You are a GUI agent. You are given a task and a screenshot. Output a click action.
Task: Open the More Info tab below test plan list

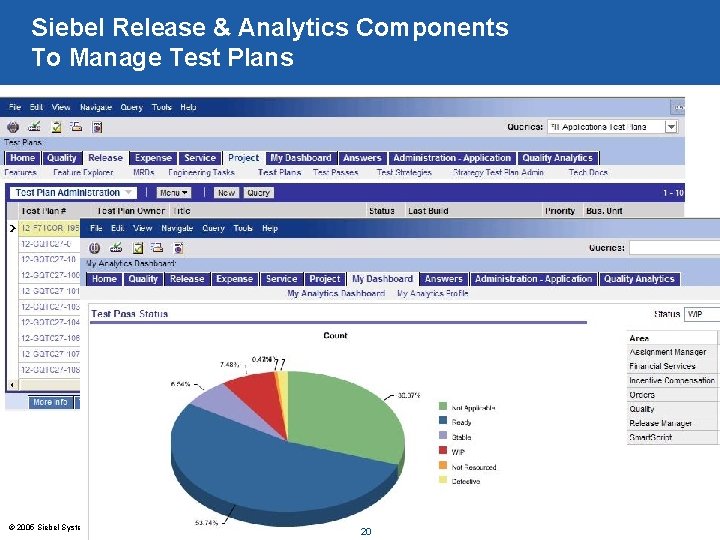coord(50,402)
